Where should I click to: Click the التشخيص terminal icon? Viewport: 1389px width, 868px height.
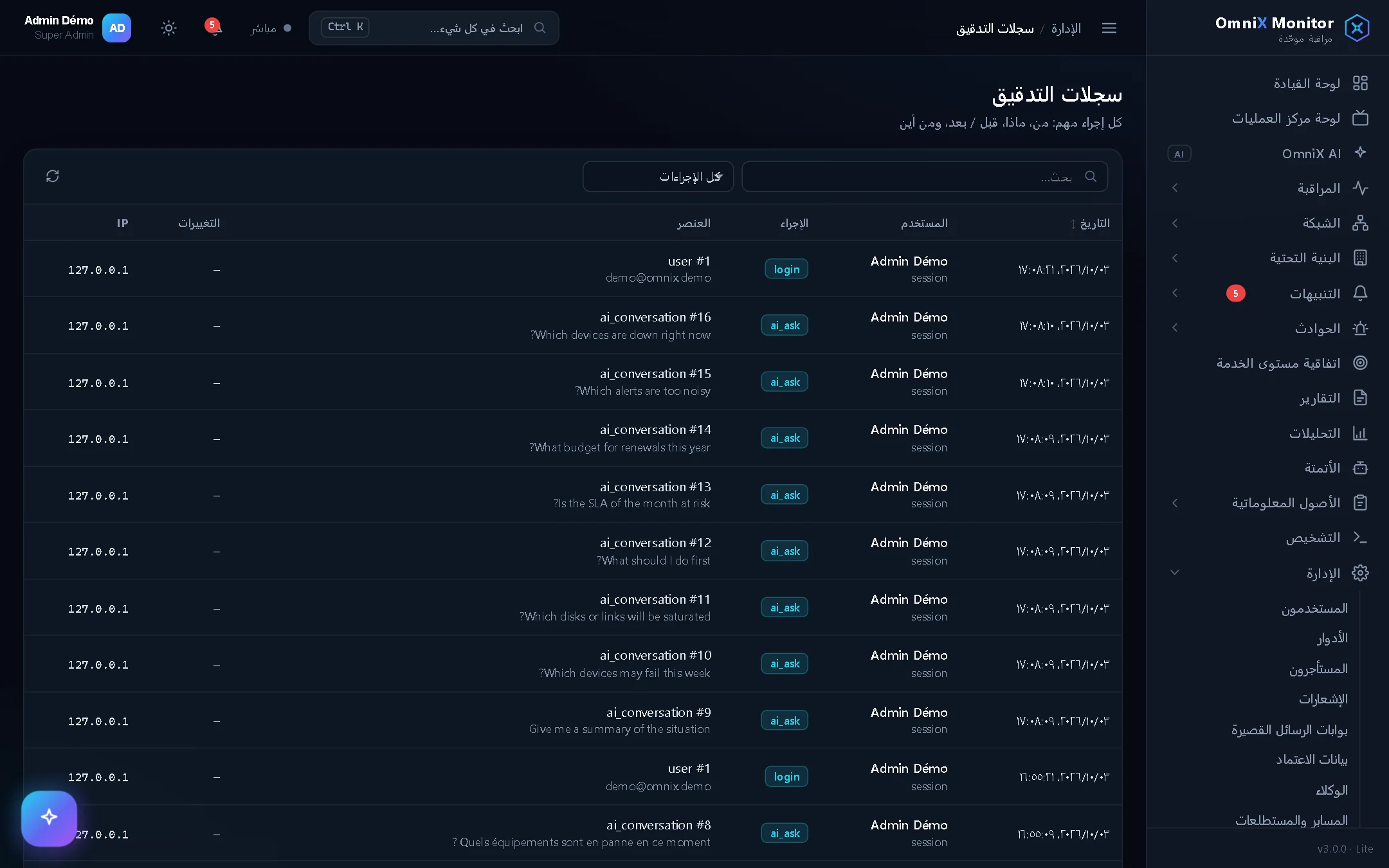(1360, 537)
